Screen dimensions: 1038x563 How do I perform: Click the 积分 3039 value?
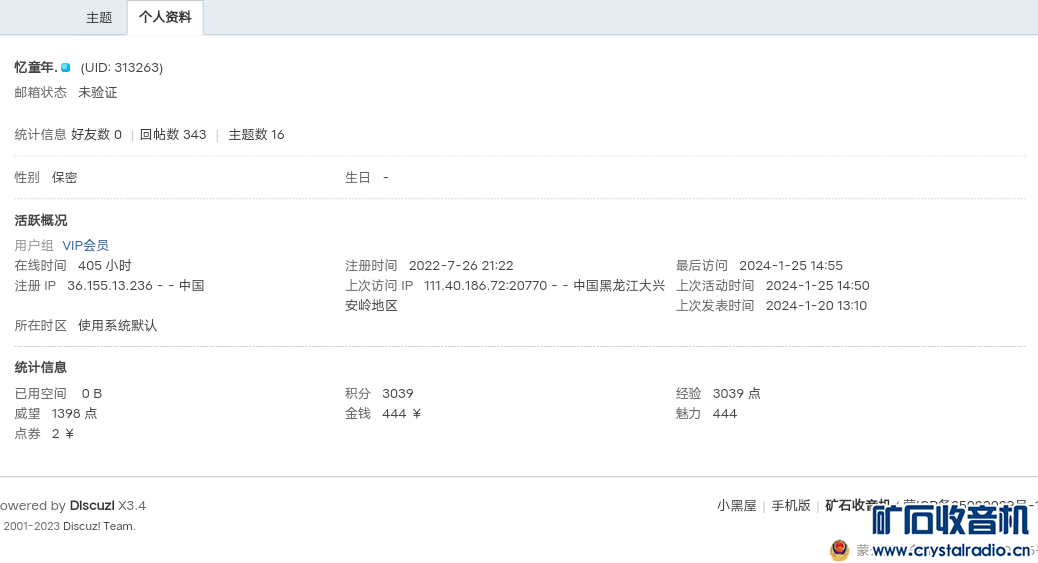[397, 394]
